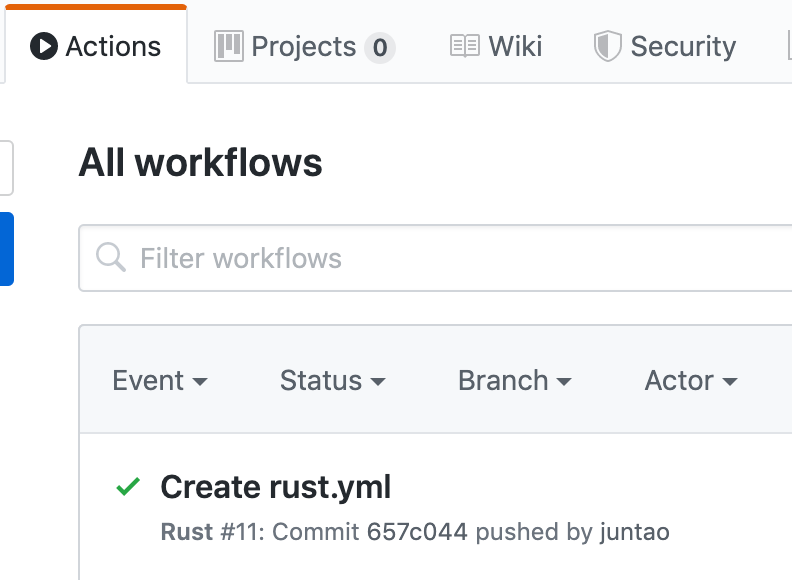The height and width of the screenshot is (580, 792).
Task: Click the blue sidebar button at left edge
Action: coord(7,249)
